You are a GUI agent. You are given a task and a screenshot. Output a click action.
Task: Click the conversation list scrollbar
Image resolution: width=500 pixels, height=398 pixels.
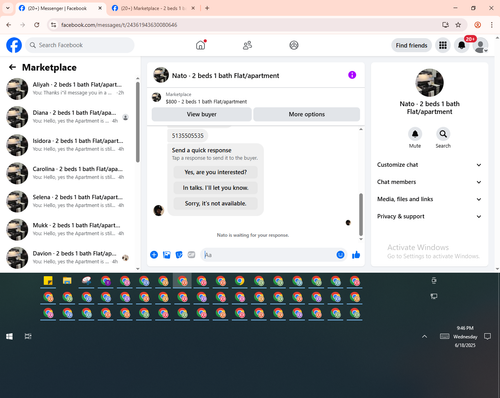click(x=138, y=122)
